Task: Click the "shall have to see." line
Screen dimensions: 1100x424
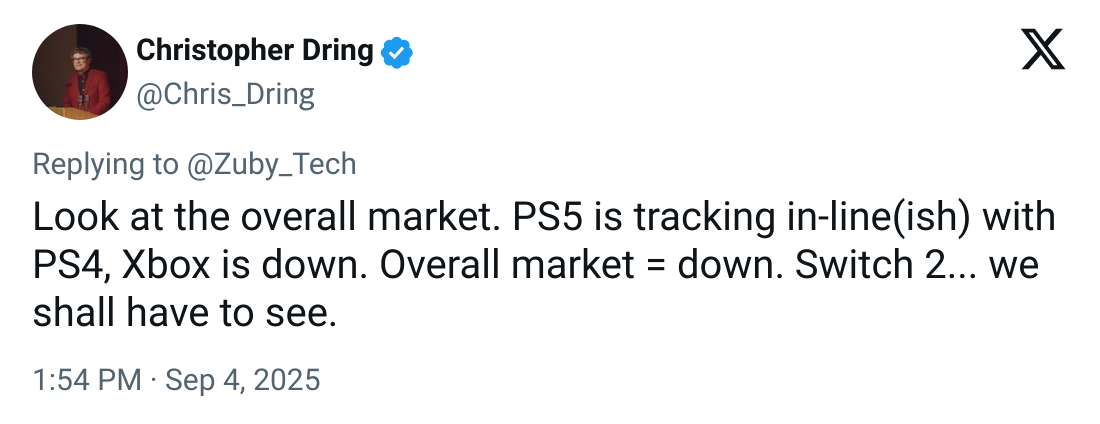Action: (x=182, y=314)
